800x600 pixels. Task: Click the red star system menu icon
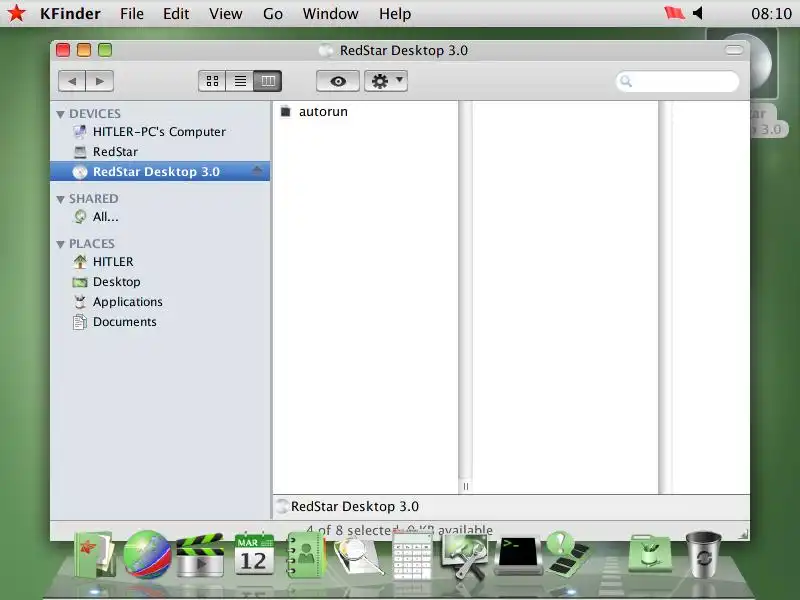coord(17,13)
